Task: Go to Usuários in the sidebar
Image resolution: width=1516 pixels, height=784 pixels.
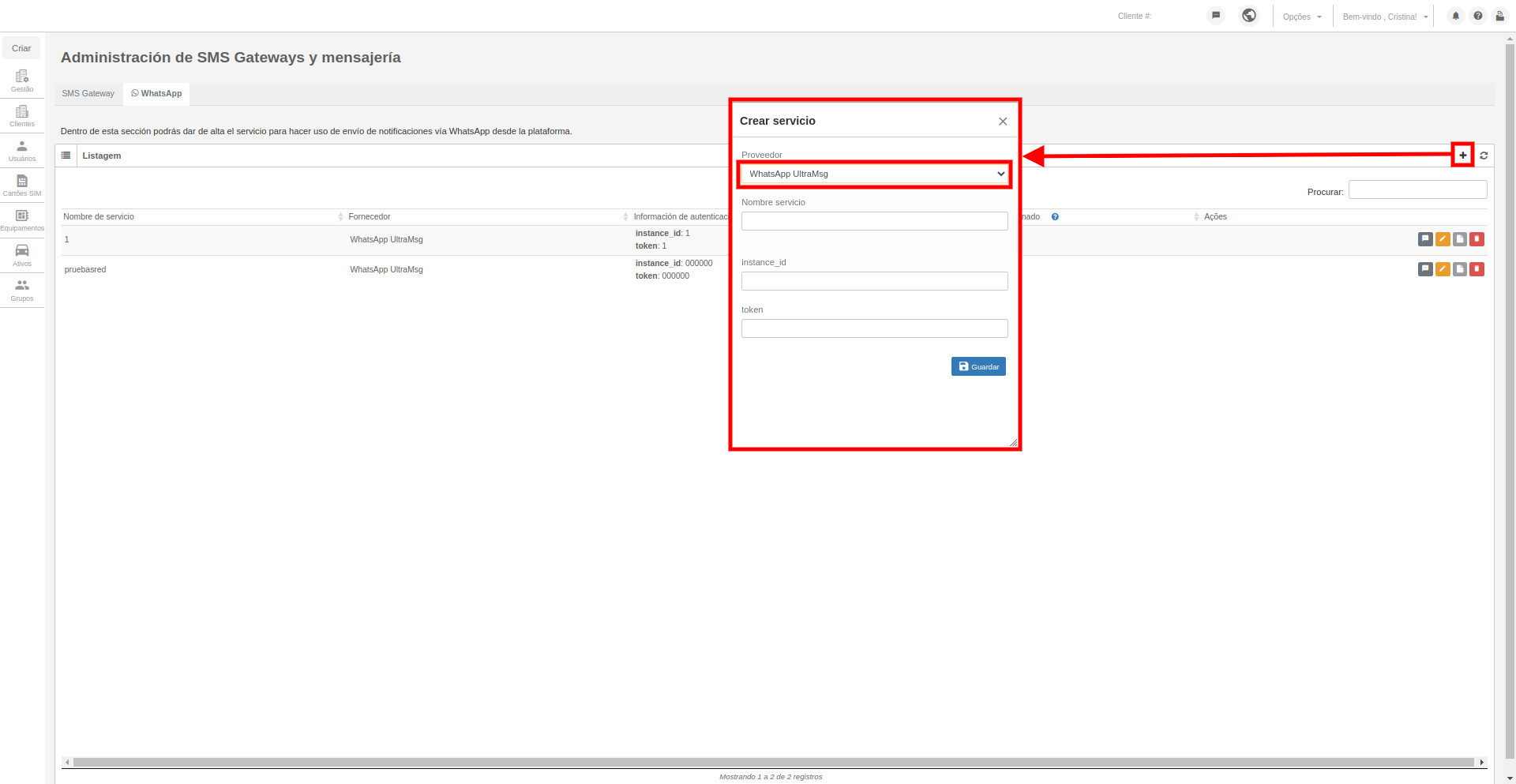Action: 22,150
